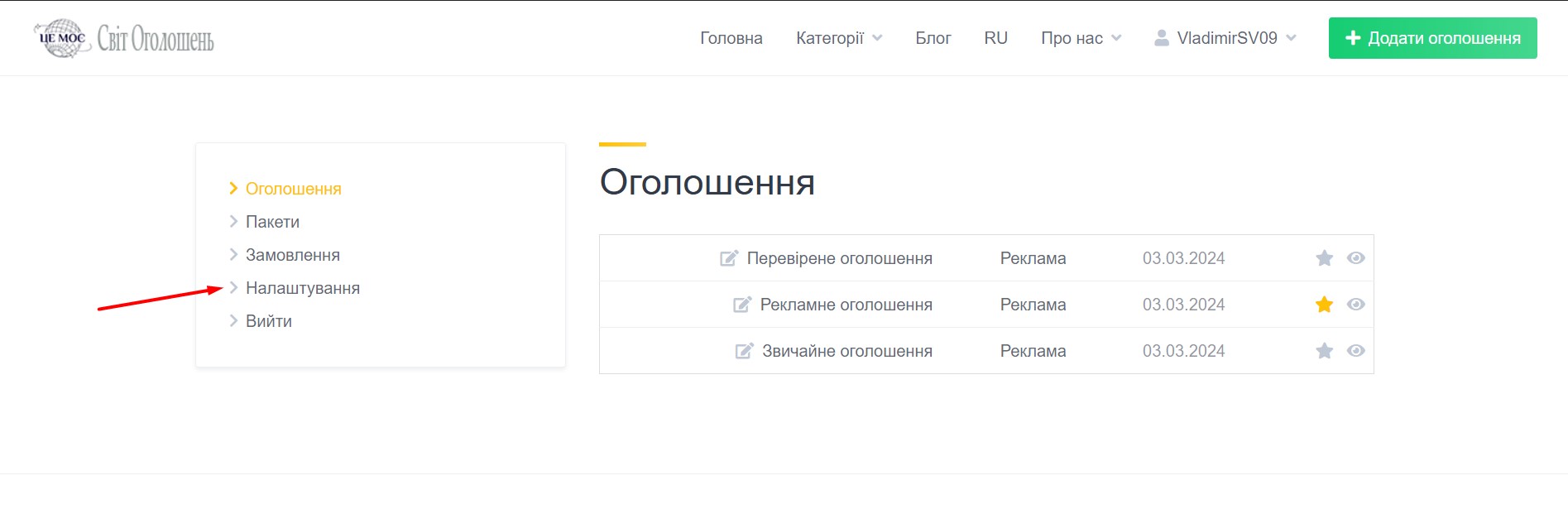Click Вийти to log out

point(268,321)
